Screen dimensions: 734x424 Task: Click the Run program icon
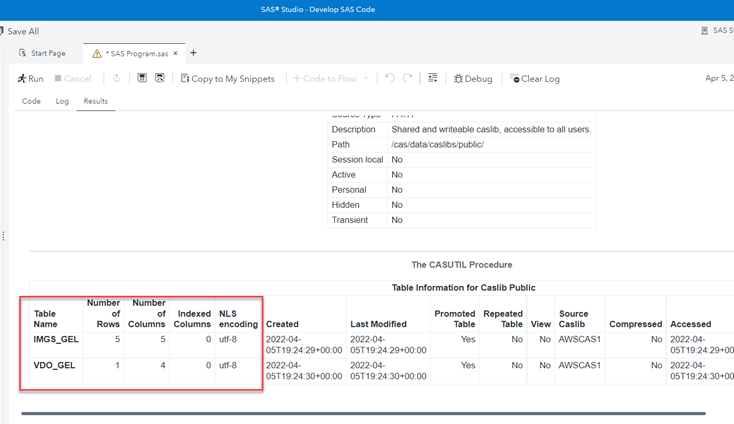click(22, 78)
